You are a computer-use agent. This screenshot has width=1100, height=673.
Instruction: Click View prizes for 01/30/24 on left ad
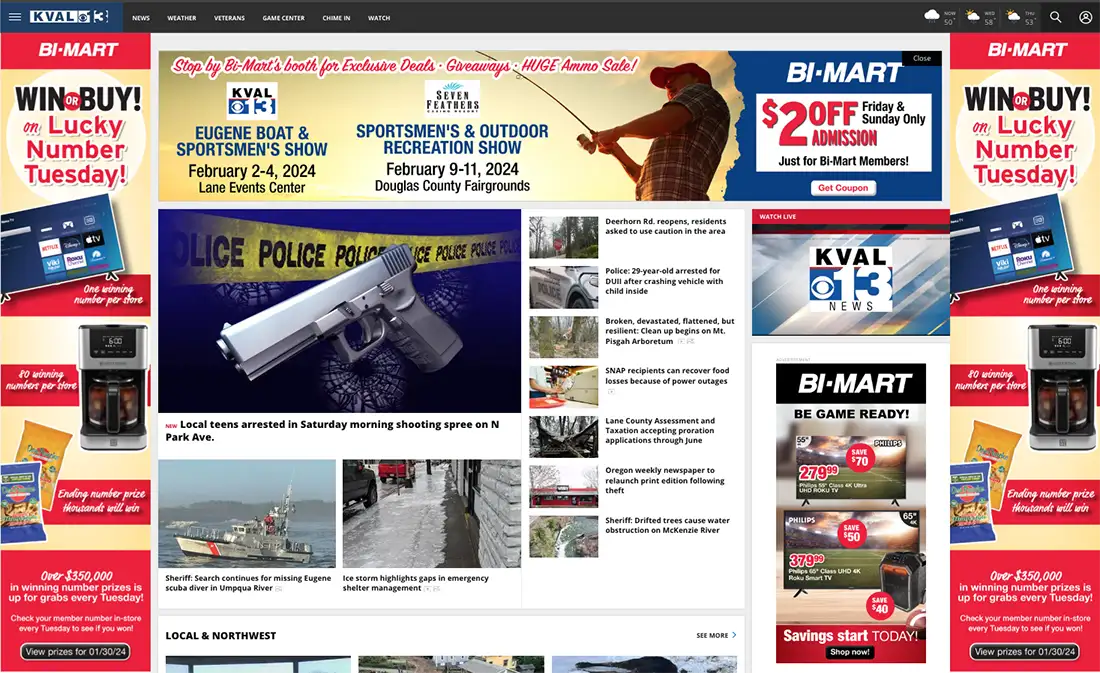tap(76, 652)
